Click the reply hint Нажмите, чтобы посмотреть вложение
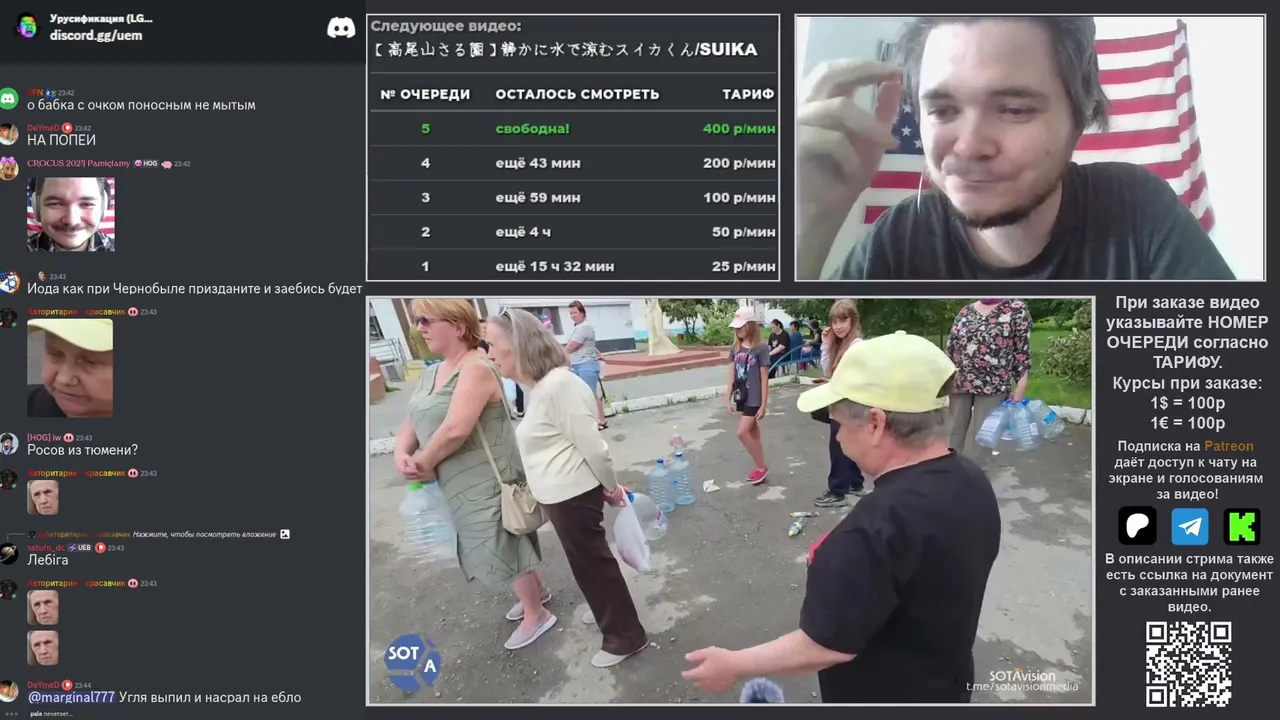The image size is (1280, 720). [x=204, y=534]
